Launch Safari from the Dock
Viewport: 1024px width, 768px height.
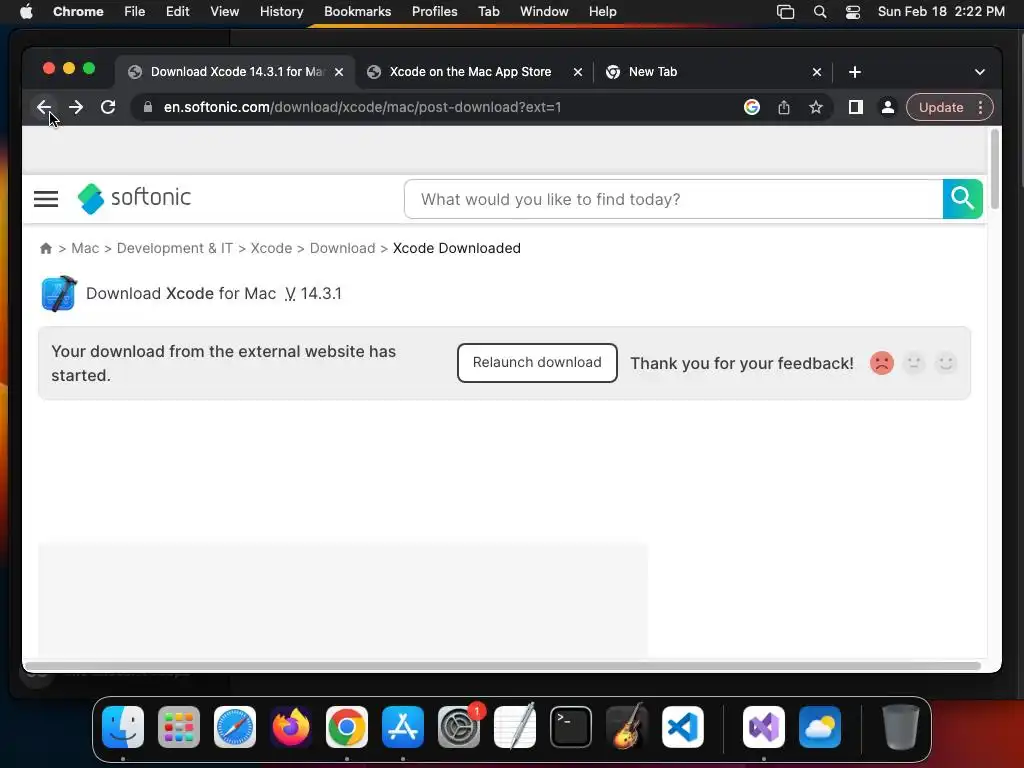pyautogui.click(x=235, y=727)
